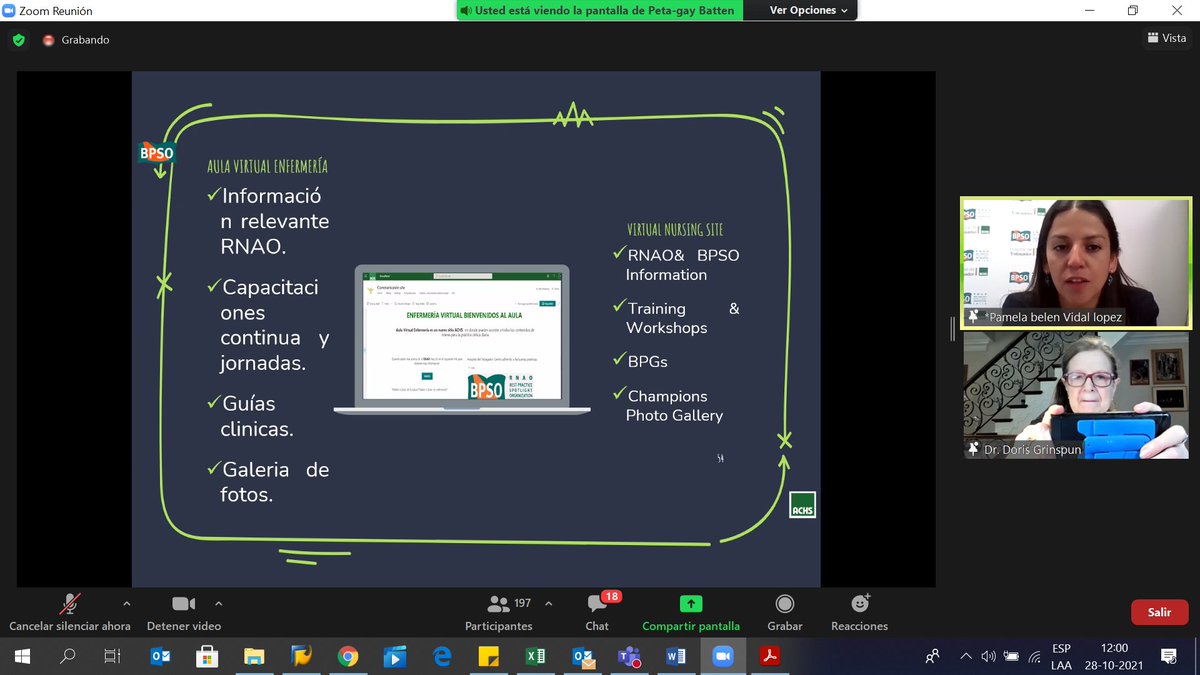Click the panel divider handle beside videos

tap(952, 328)
